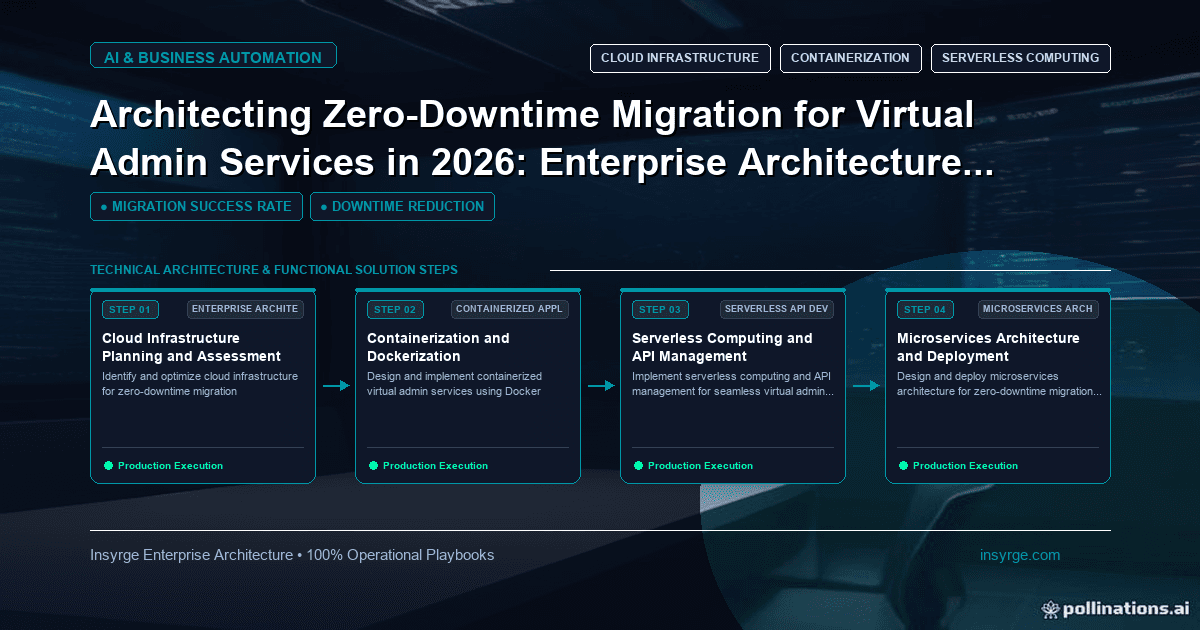This screenshot has width=1200, height=630.
Task: Click Production Execution status dot in step 04
Action: click(x=903, y=465)
